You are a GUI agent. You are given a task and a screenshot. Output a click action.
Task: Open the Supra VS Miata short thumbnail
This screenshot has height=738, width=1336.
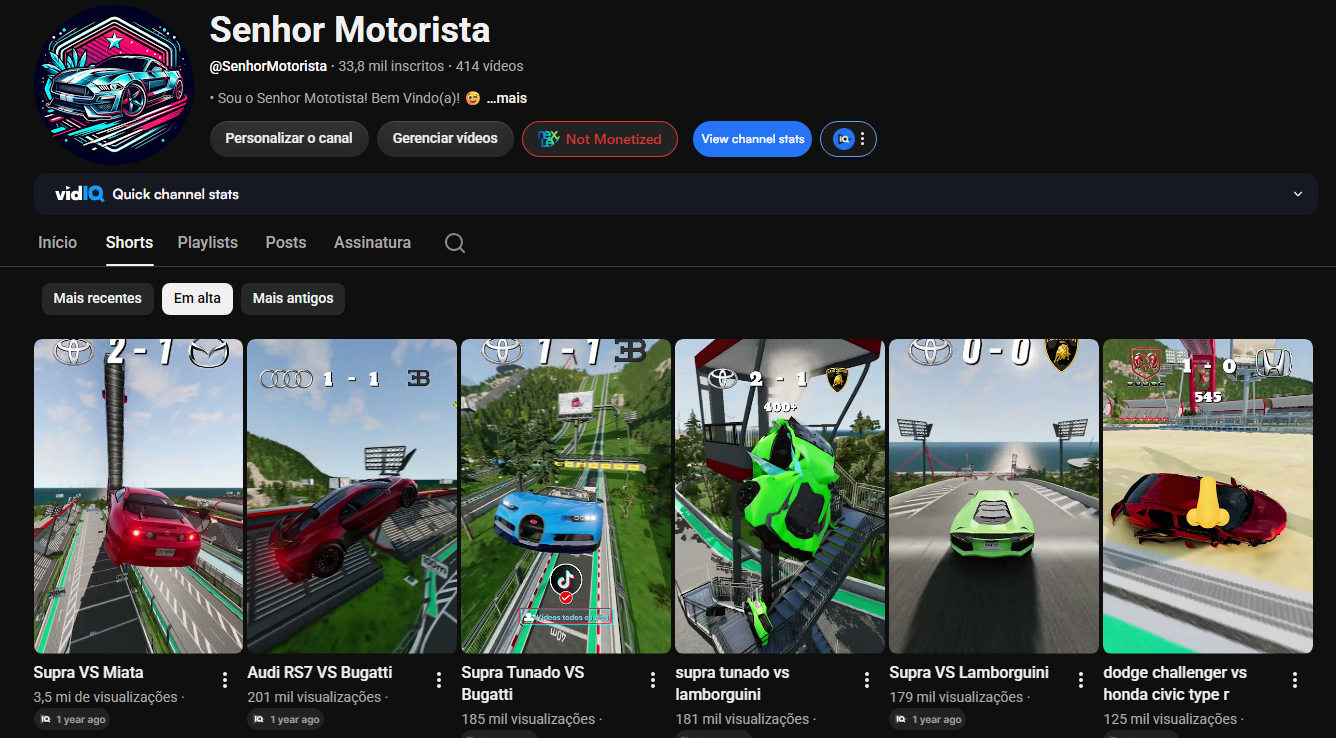coord(138,496)
